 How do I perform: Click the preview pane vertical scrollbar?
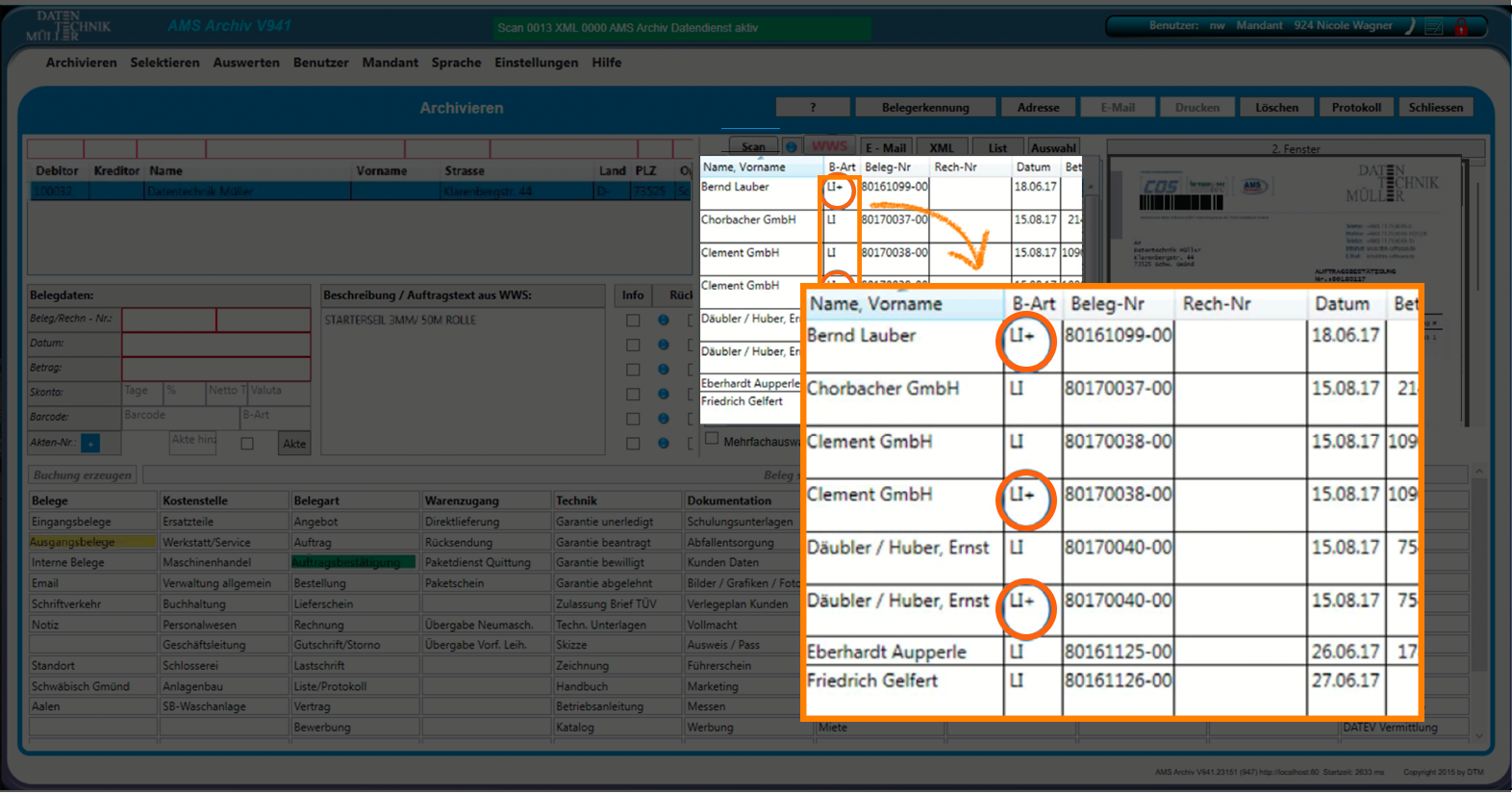[1465, 289]
